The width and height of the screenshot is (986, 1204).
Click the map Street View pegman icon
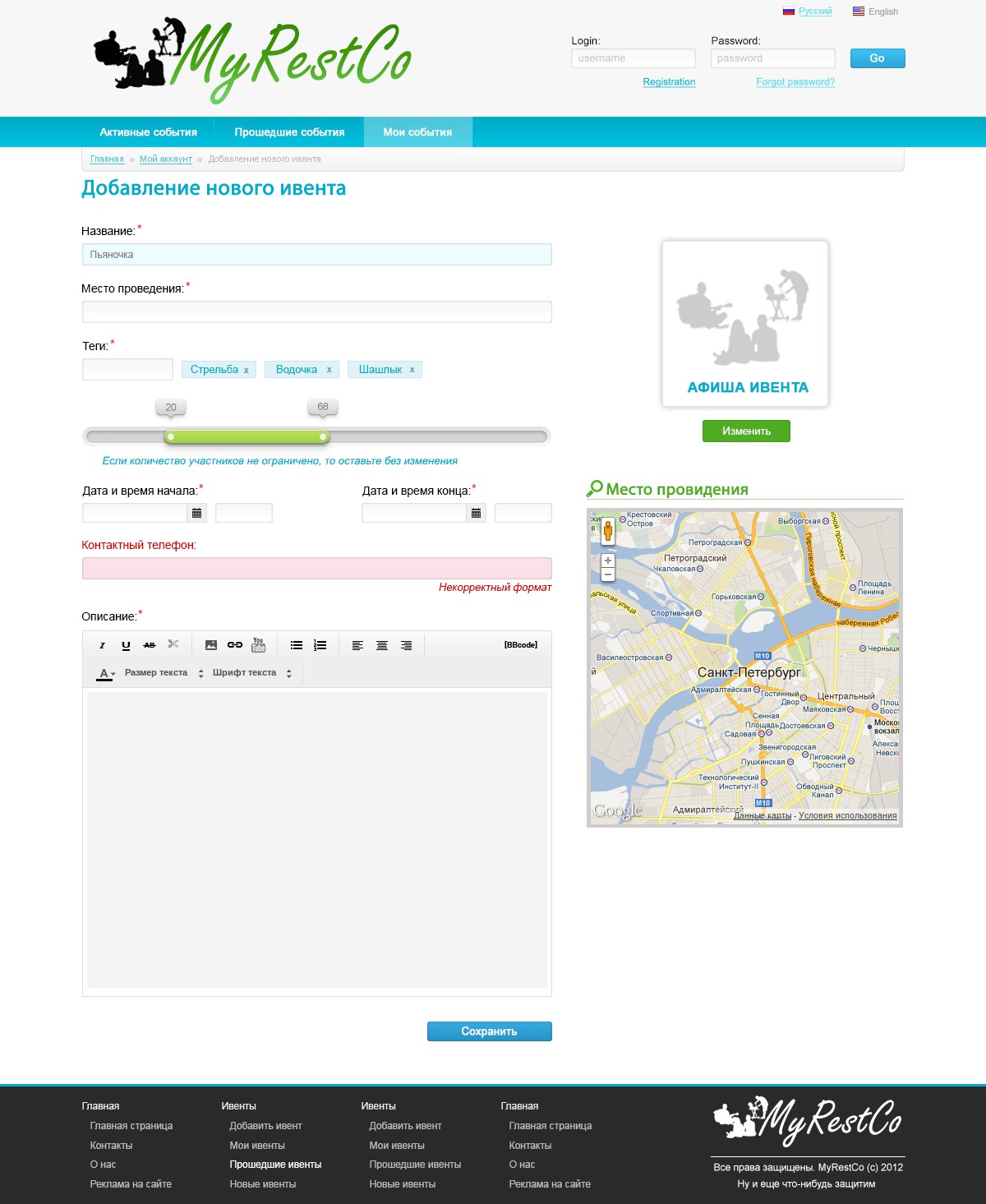608,531
